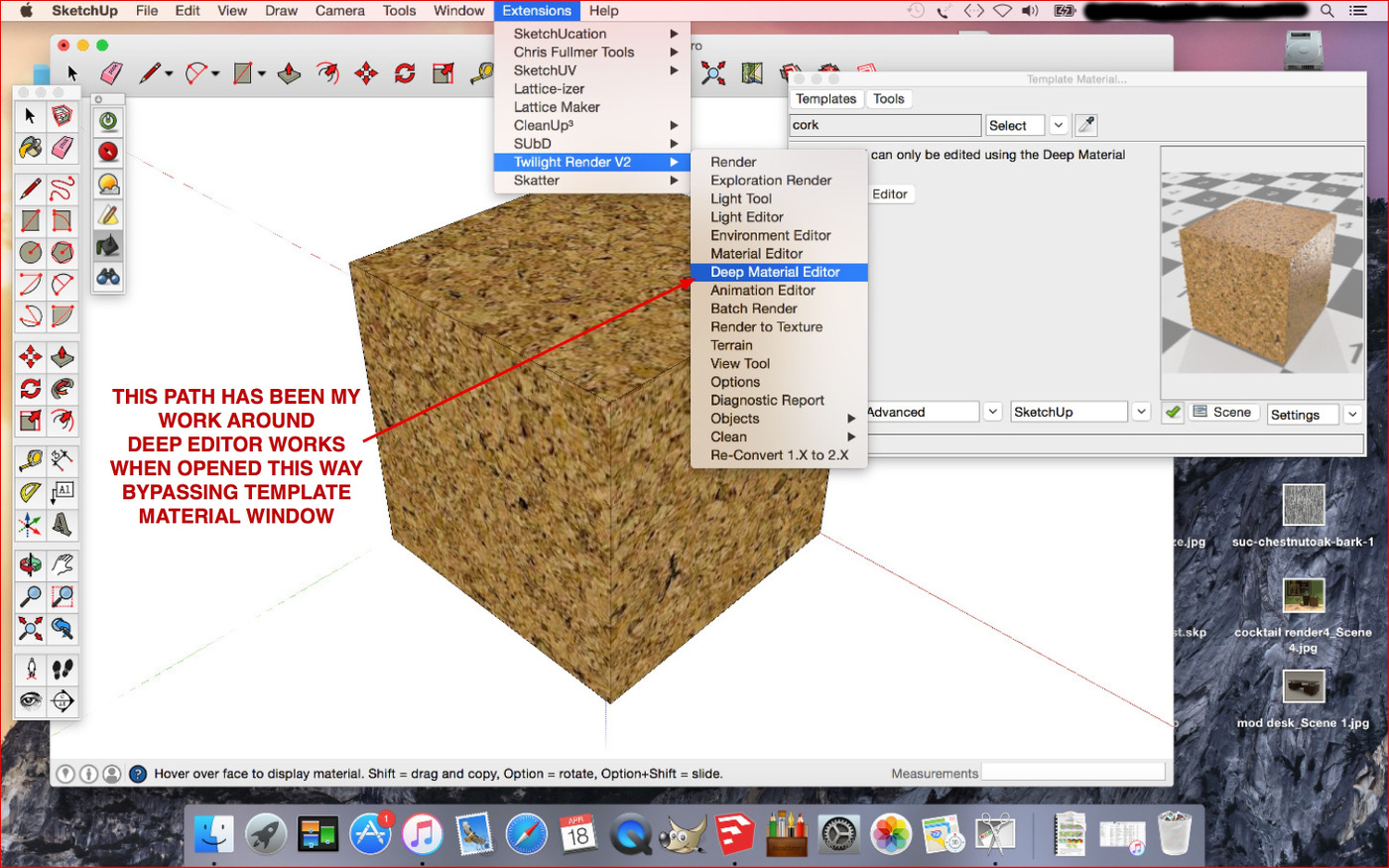
Task: Select the Section Plane tool
Action: (x=63, y=700)
